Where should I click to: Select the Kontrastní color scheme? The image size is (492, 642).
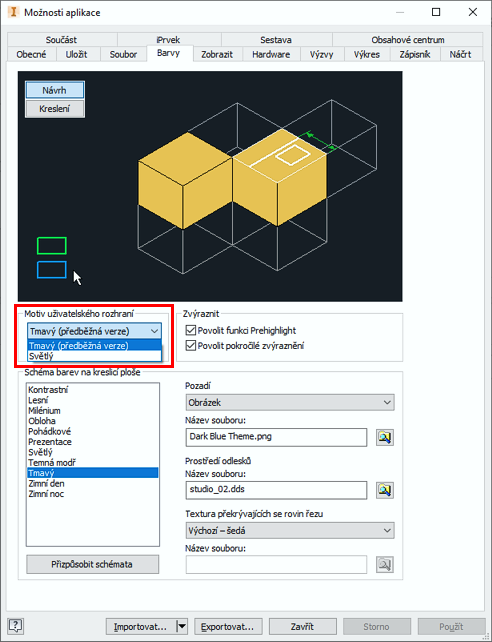click(x=92, y=389)
